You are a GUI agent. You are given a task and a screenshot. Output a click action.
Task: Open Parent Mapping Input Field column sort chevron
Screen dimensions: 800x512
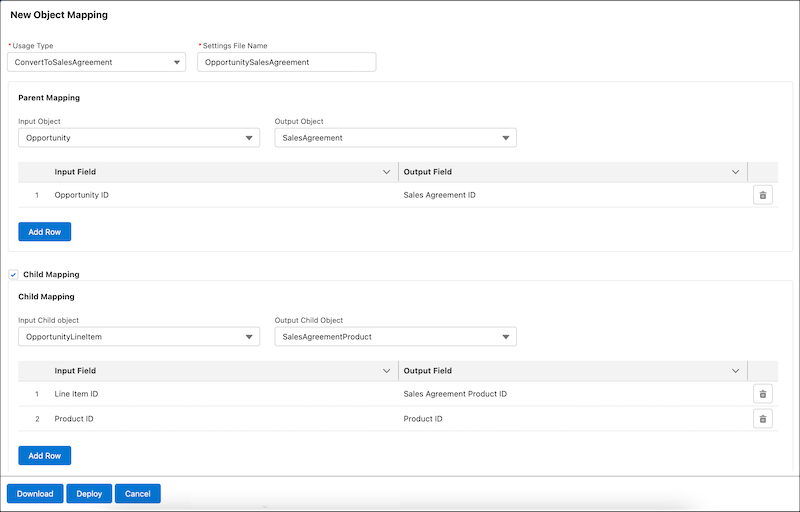[387, 172]
